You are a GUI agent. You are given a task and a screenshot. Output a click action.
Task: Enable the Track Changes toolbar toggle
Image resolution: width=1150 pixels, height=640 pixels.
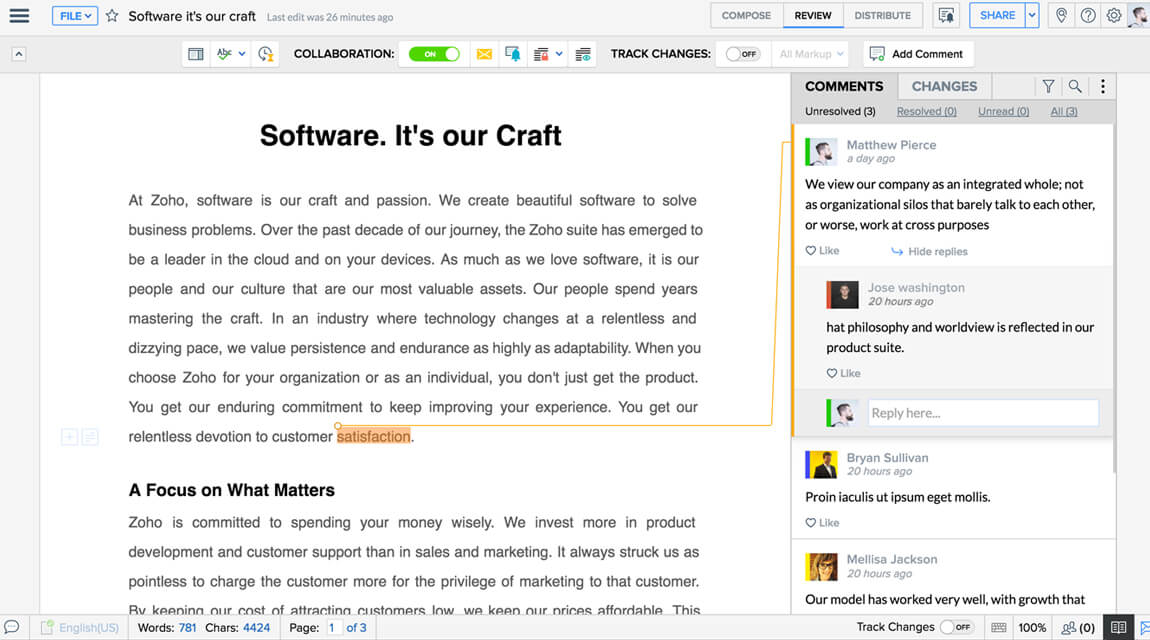[742, 54]
